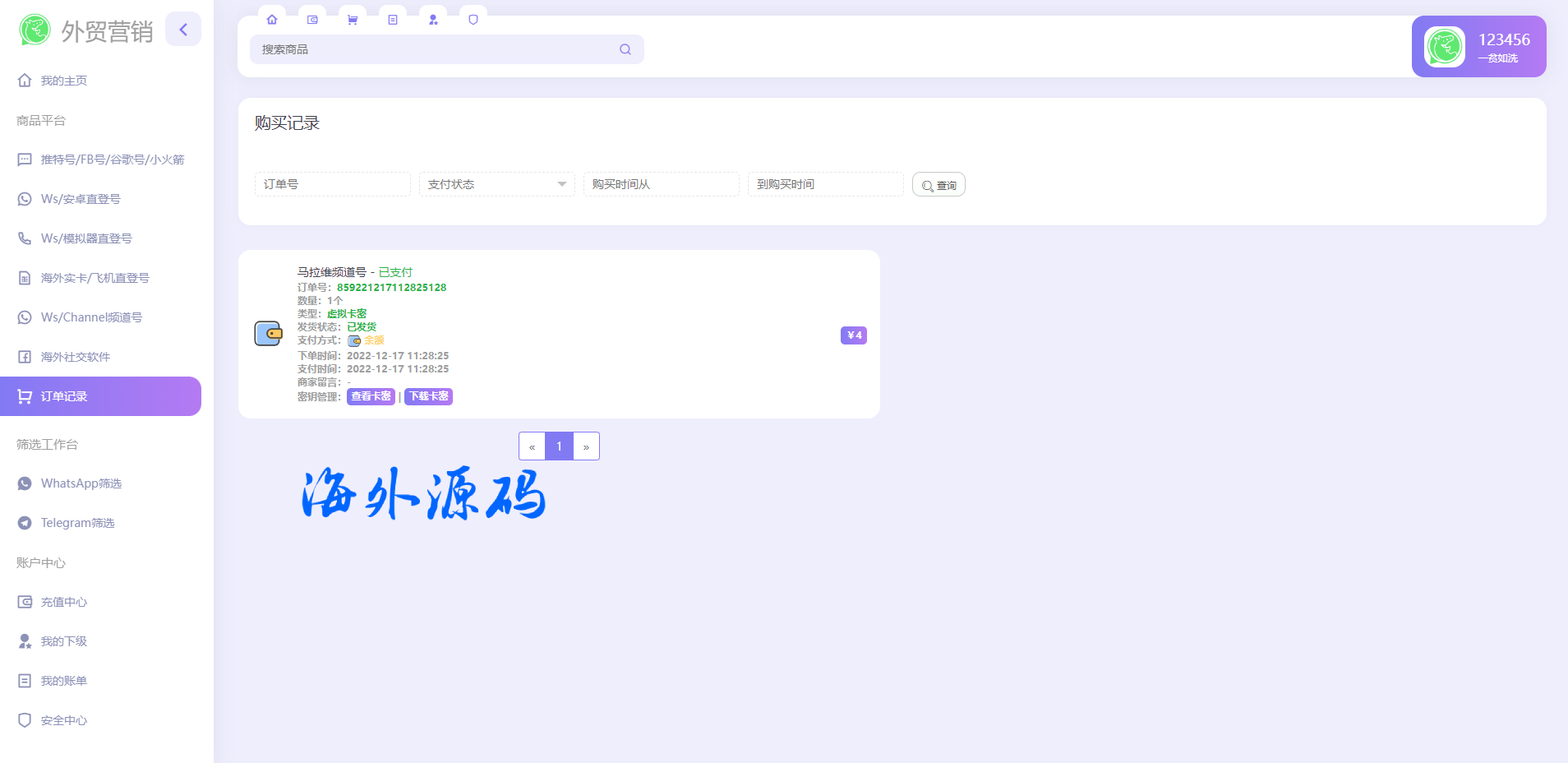Click the user icon in top toolbar
The height and width of the screenshot is (763, 1568).
click(x=433, y=20)
